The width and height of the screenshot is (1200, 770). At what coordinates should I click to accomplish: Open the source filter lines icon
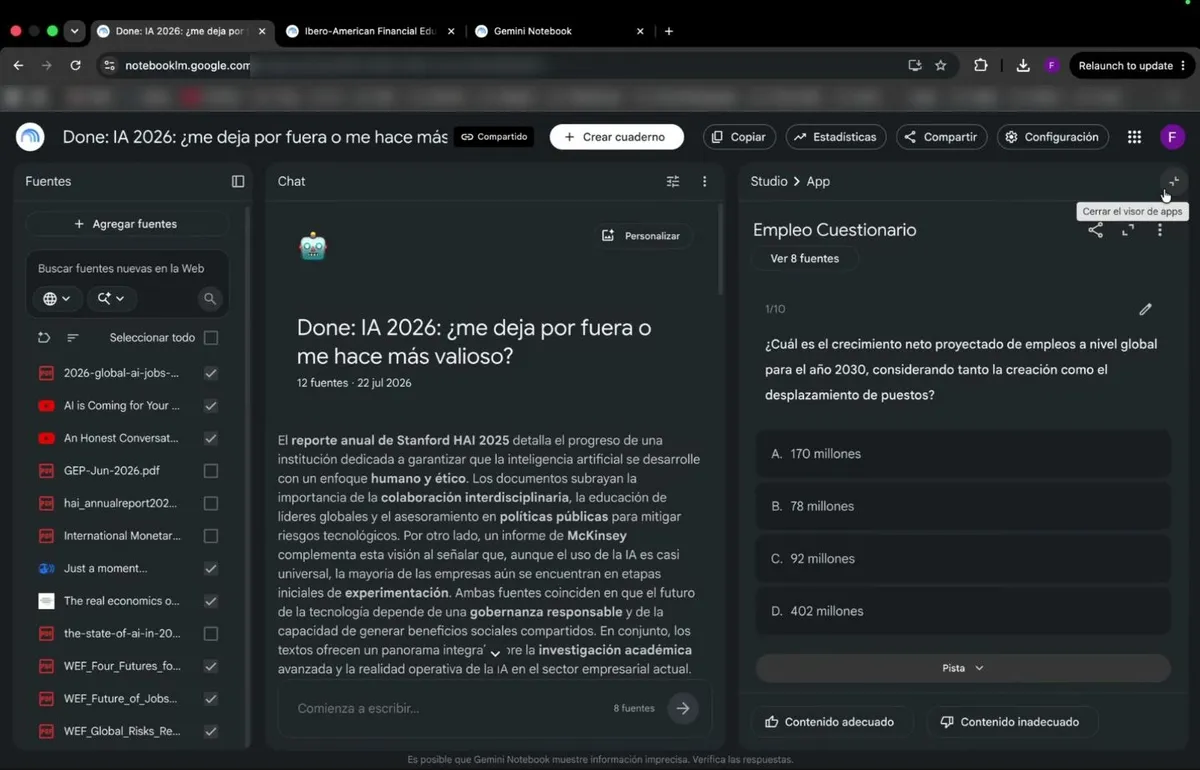coord(73,338)
